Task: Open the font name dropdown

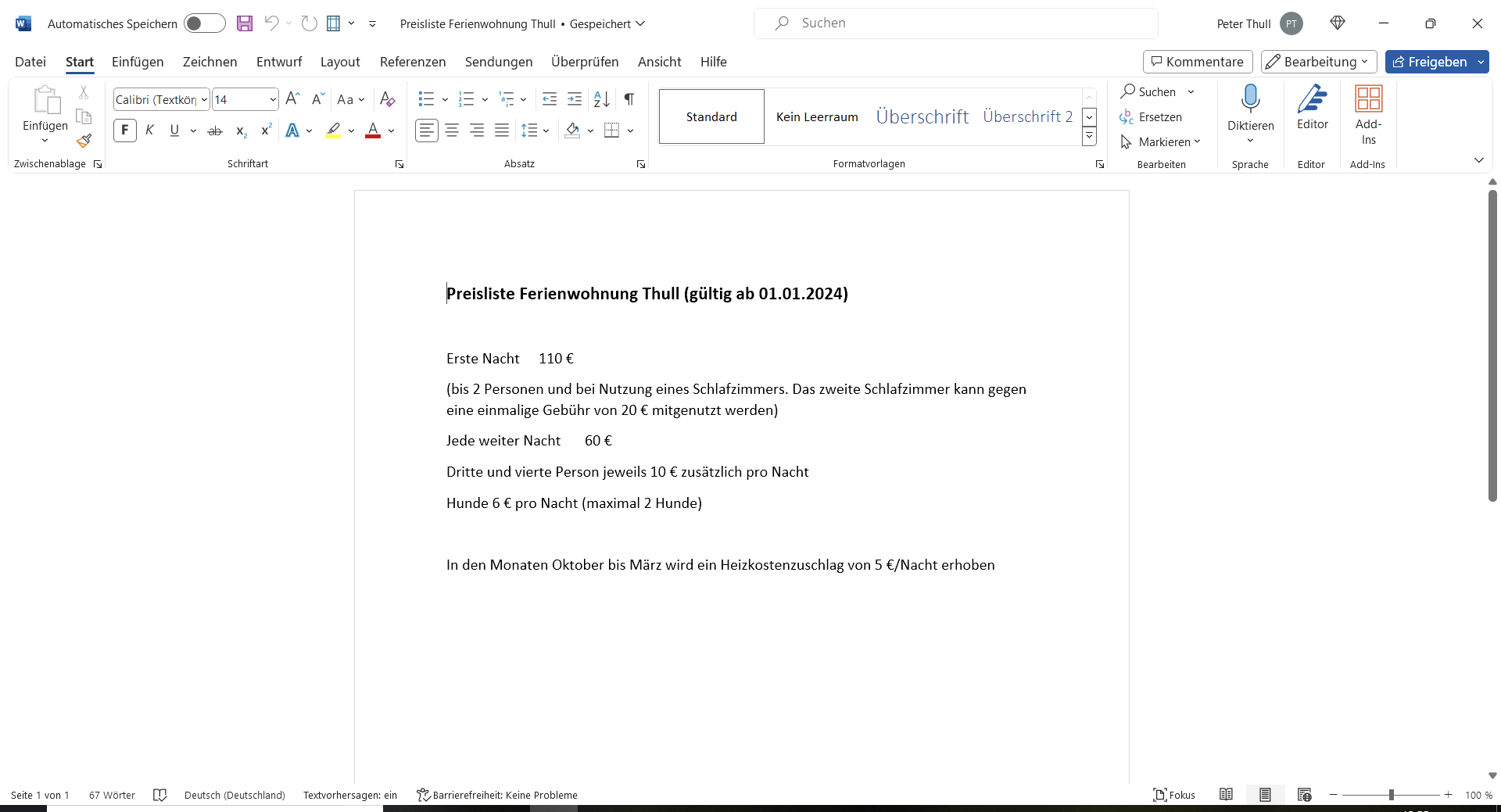Action: (x=204, y=99)
